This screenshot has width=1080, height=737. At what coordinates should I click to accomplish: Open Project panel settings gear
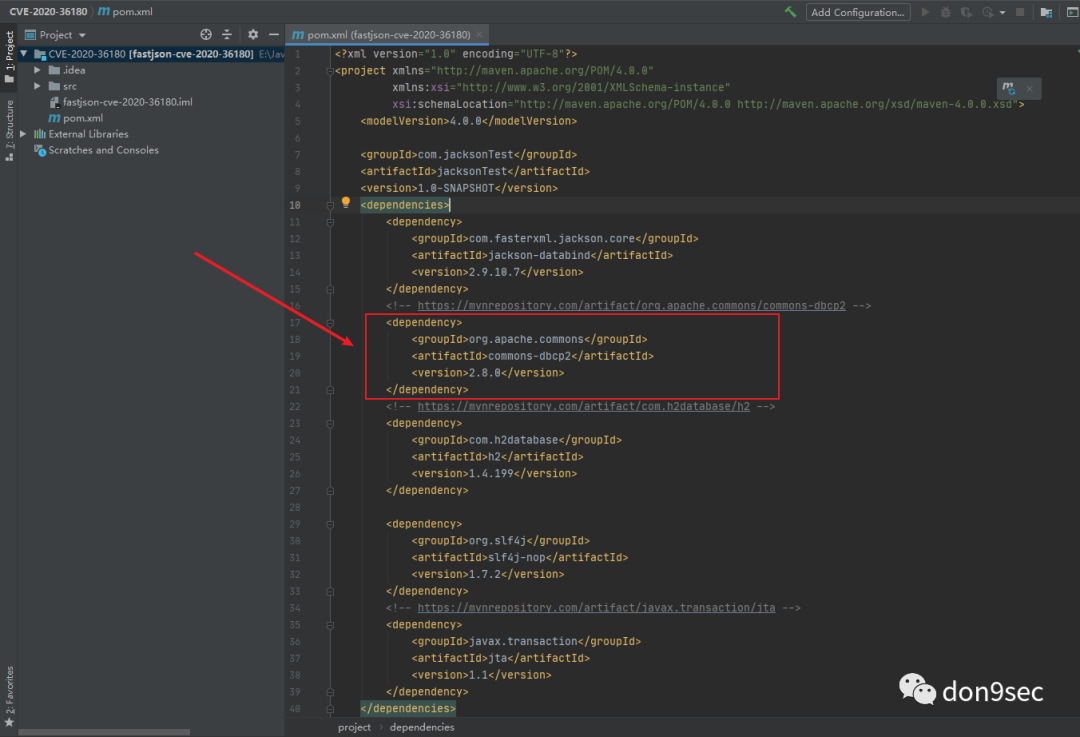point(253,34)
